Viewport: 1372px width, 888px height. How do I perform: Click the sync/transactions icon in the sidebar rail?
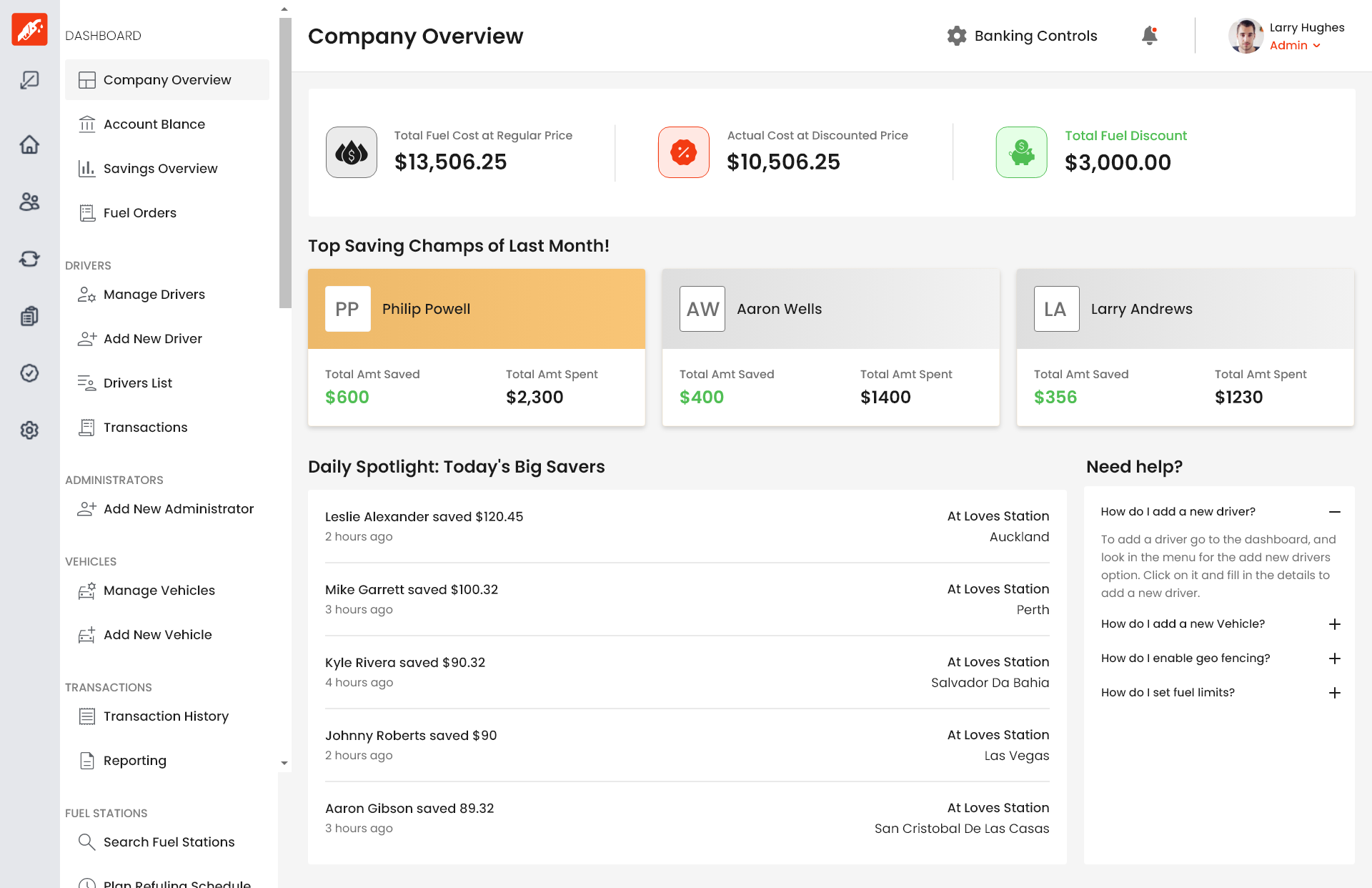click(29, 259)
